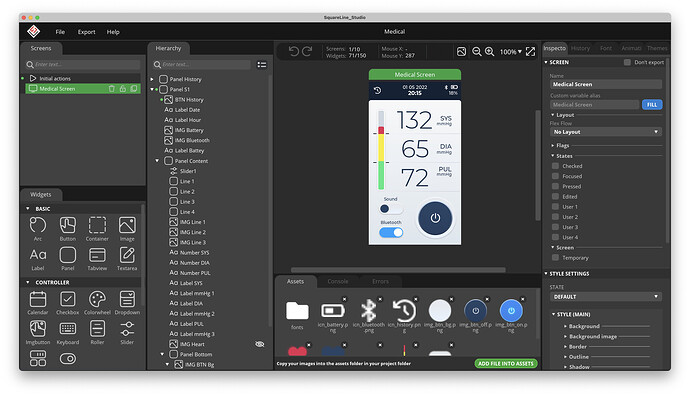
Task: Delete Medical Screen using the trash icon
Action: (x=112, y=89)
